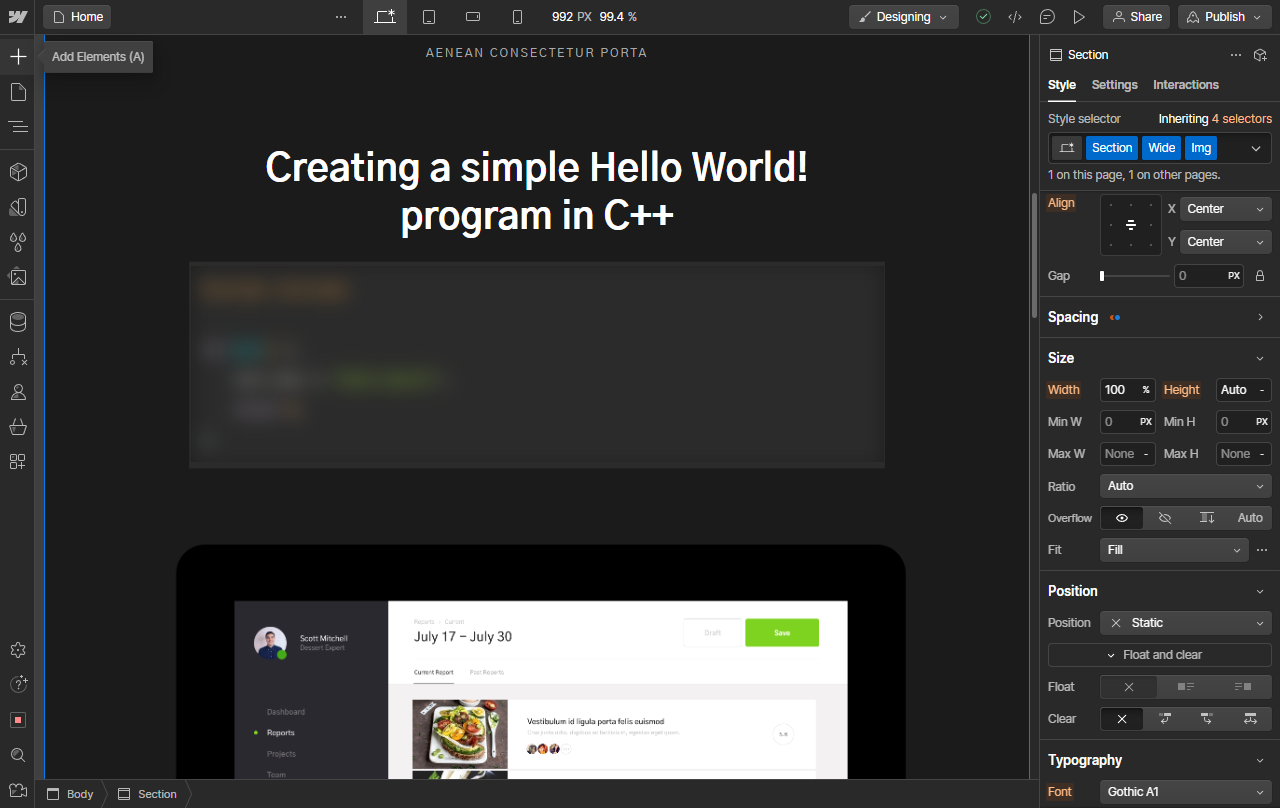Set overflow to scroll option
Image resolution: width=1280 pixels, height=808 pixels.
click(x=1207, y=518)
